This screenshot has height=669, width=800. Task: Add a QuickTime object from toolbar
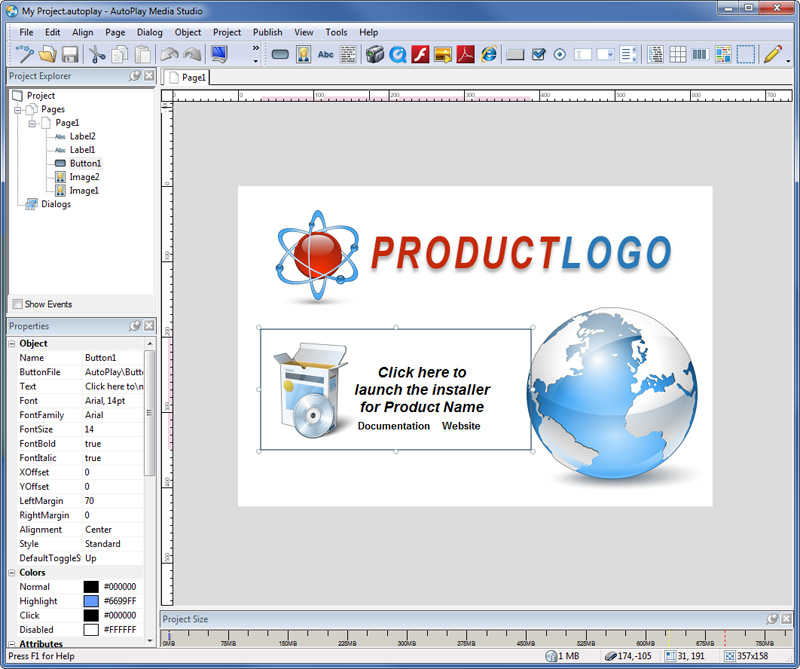(398, 54)
